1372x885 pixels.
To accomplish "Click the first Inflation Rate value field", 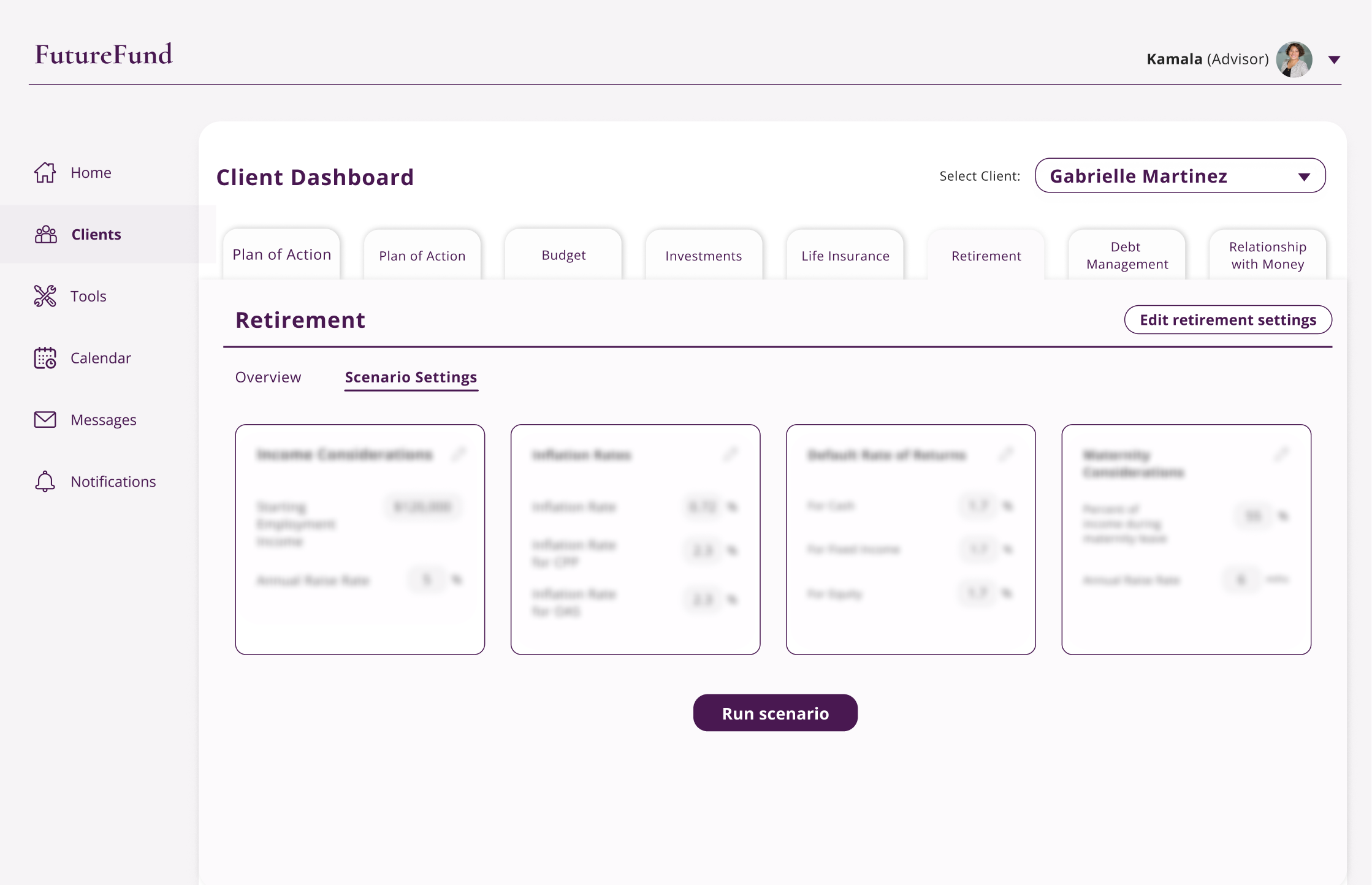I will [703, 507].
